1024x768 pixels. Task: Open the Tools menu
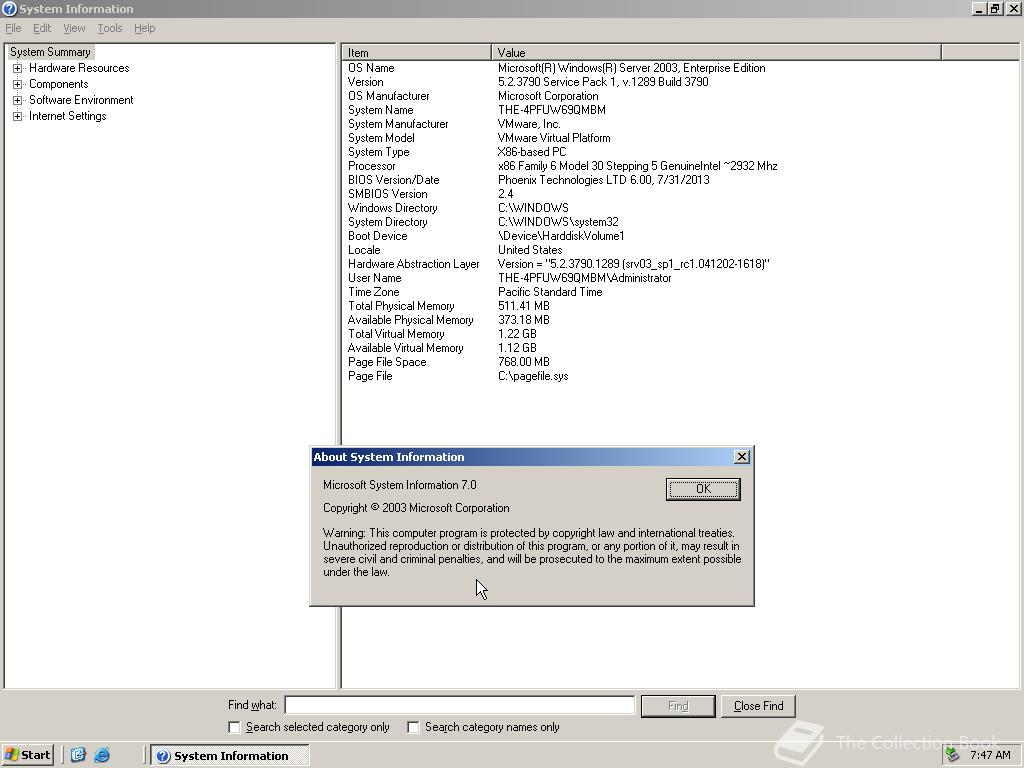pyautogui.click(x=110, y=28)
